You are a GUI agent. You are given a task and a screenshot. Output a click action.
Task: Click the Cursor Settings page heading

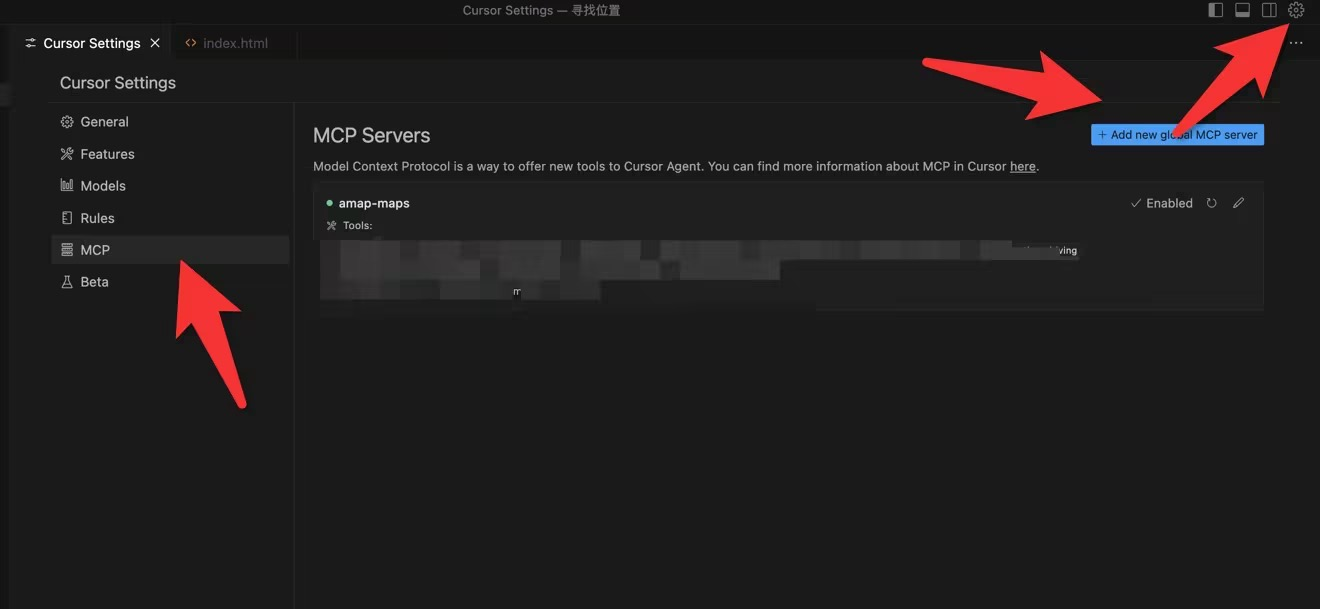pyautogui.click(x=118, y=83)
